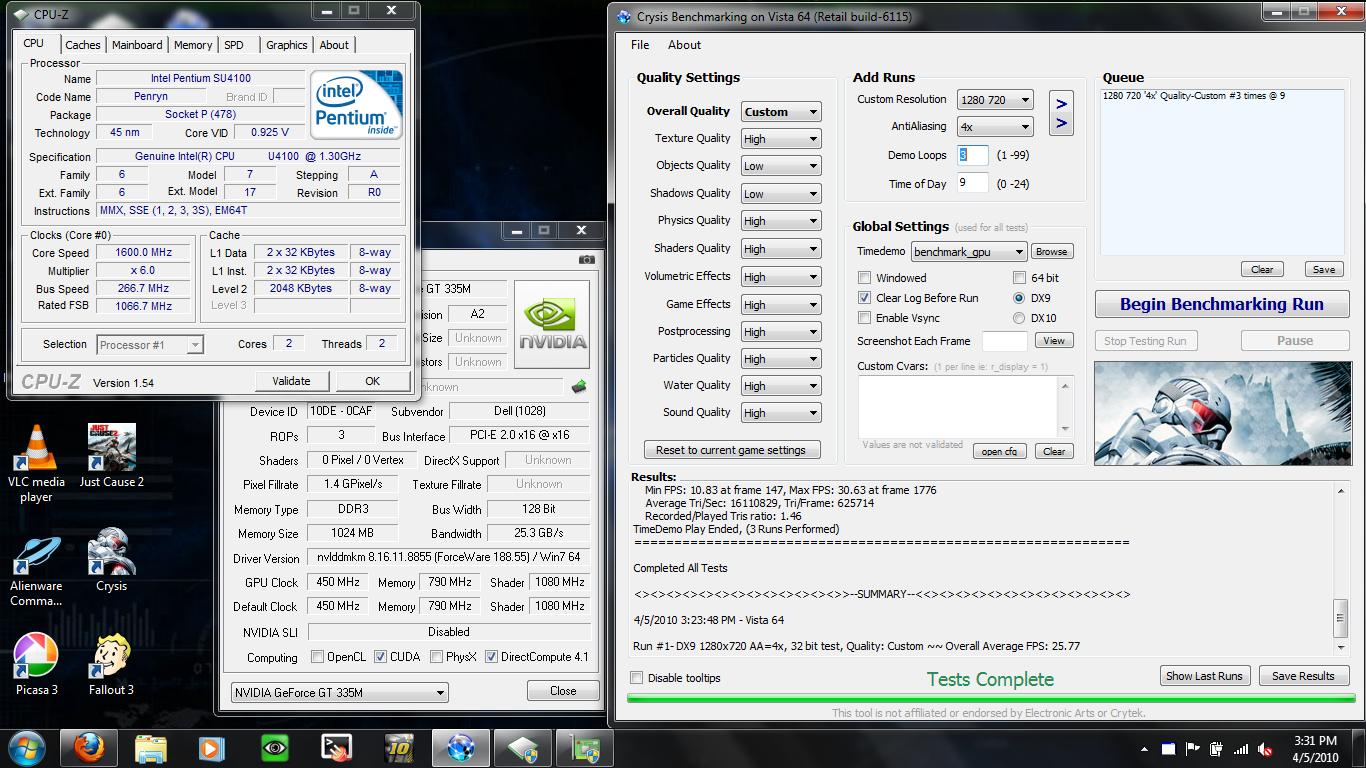Screen dimensions: 1366x768
Task: Select the DX10 radio button
Action: click(1019, 318)
